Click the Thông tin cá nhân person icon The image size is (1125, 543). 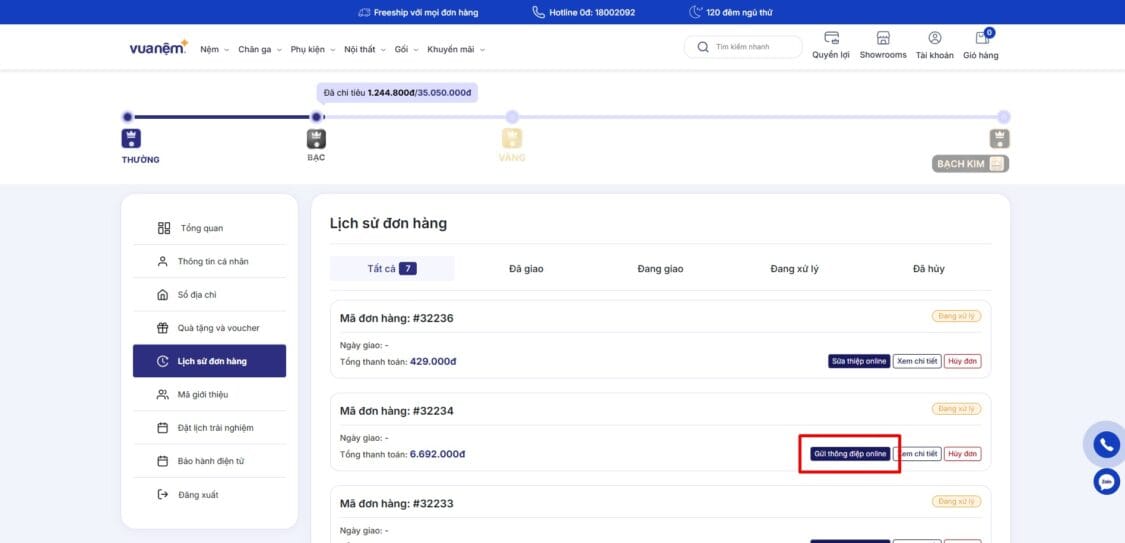[163, 261]
